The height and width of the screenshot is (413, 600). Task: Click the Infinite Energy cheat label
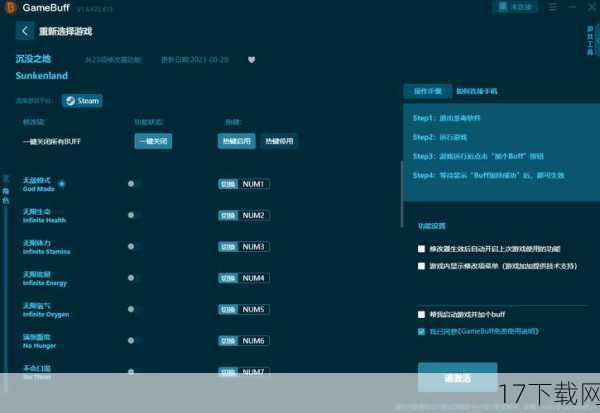[x=44, y=279]
